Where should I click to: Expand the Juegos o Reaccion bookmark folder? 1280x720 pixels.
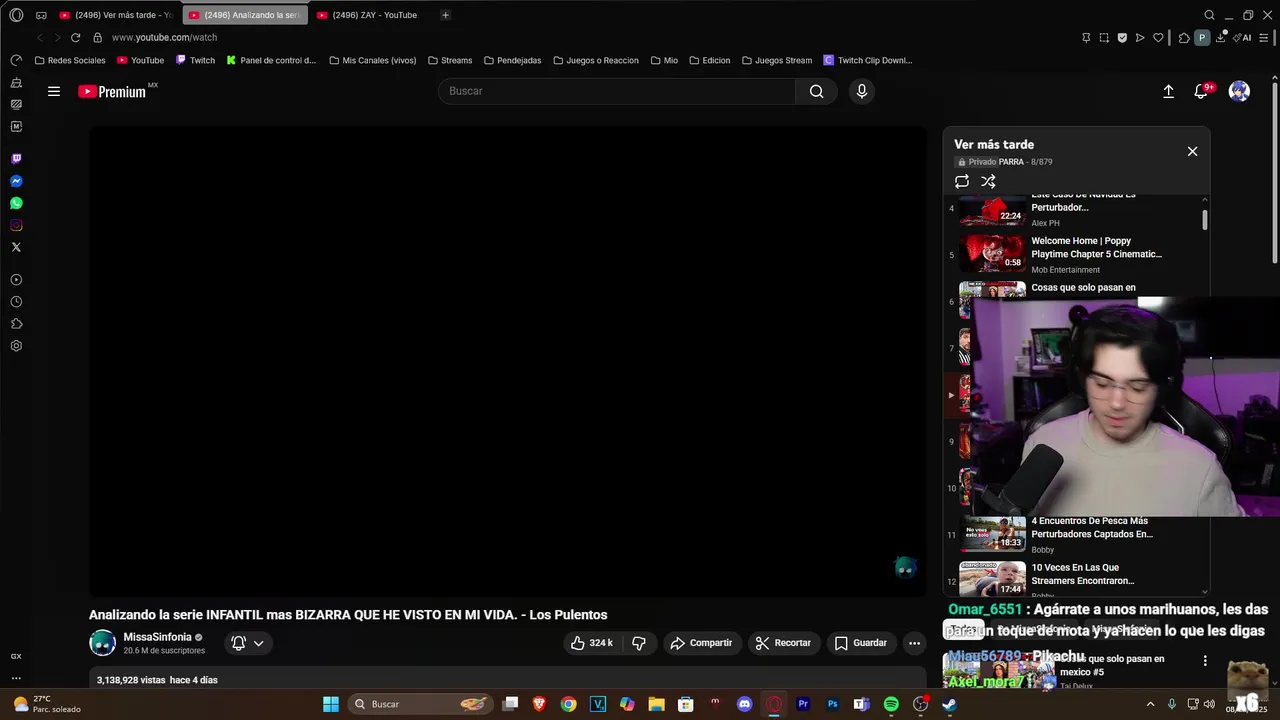click(x=595, y=60)
